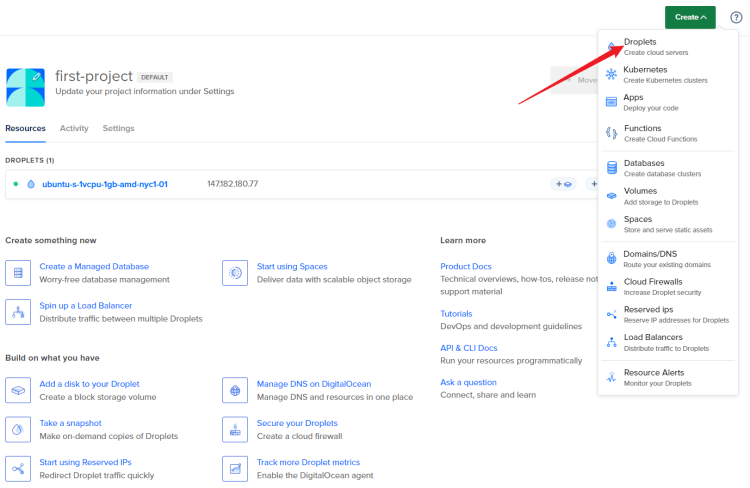
Task: Open Secure your Droplets link
Action: [297, 423]
